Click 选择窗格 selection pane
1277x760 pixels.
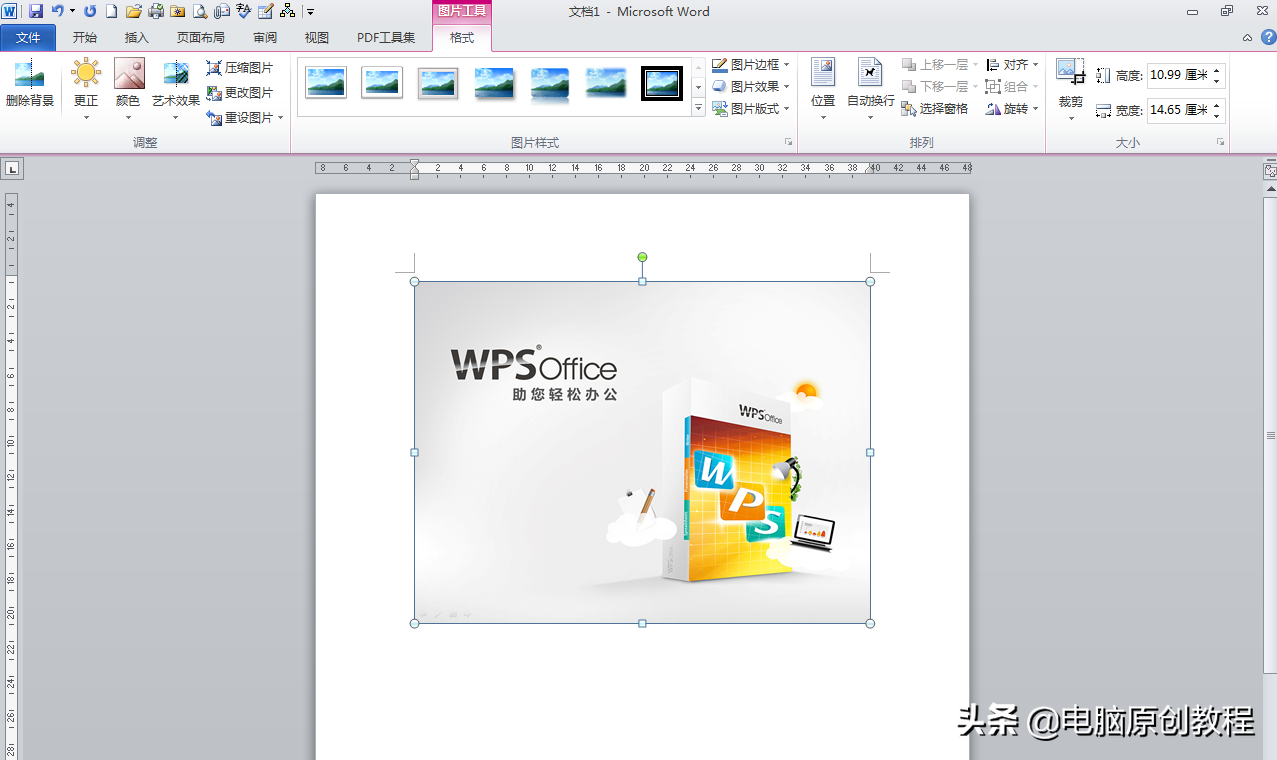click(x=935, y=109)
